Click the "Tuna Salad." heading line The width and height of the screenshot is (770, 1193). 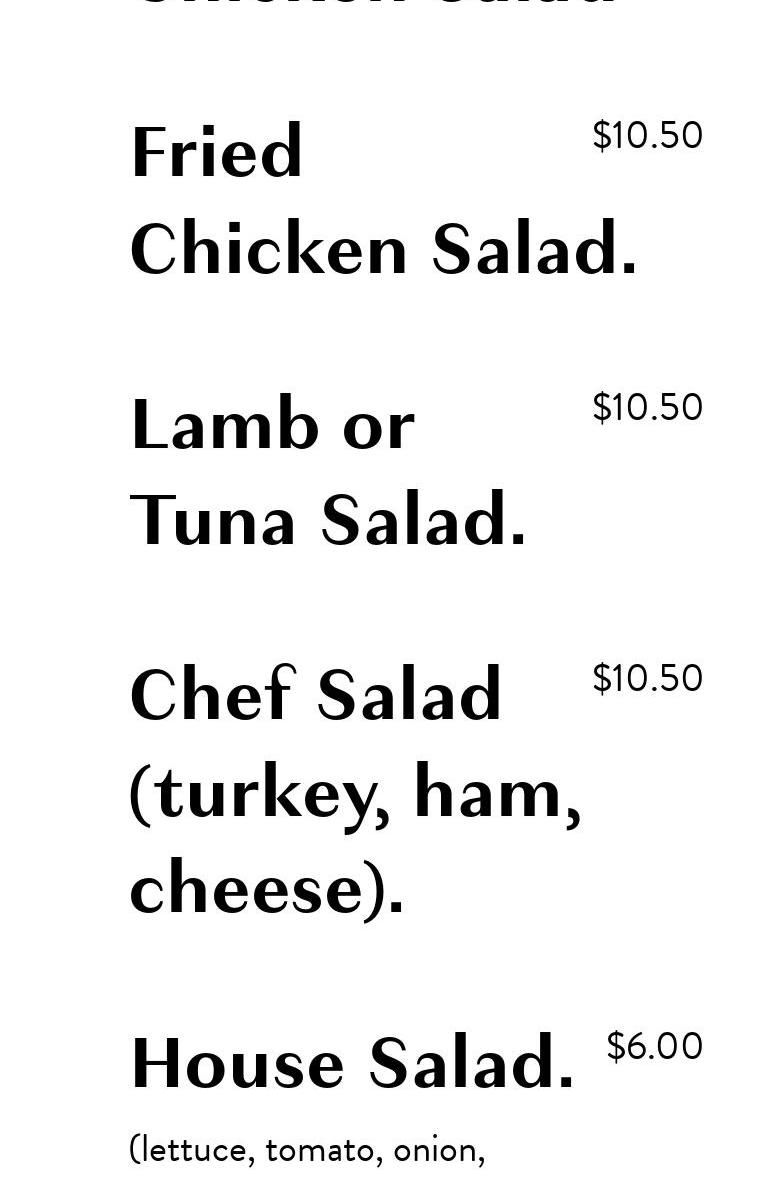click(328, 521)
